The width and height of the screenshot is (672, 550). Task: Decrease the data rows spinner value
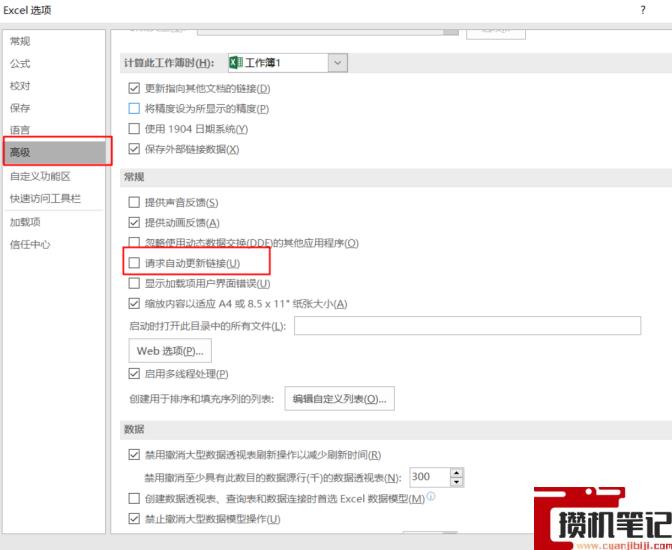click(457, 482)
